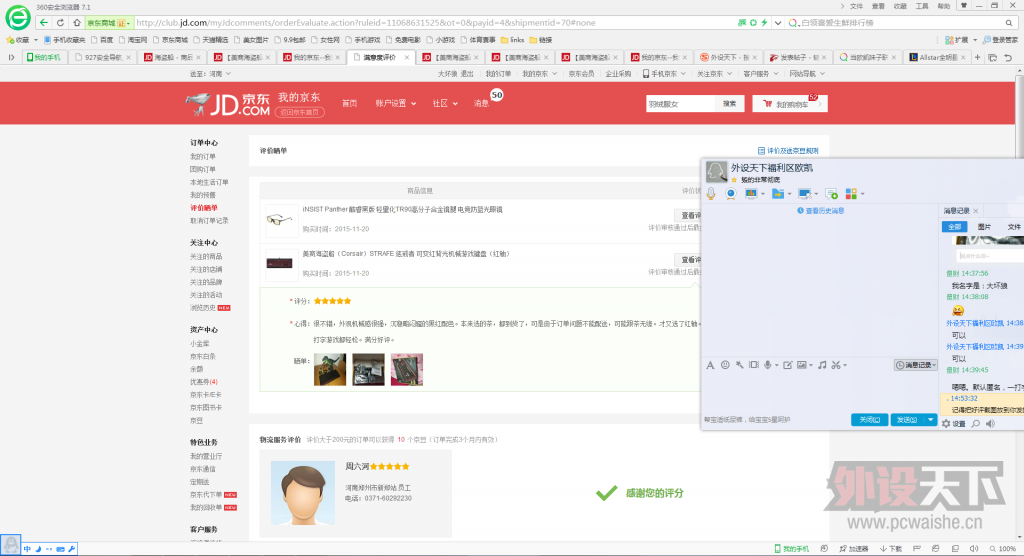Click the 搜索 button in JD header
Image resolution: width=1024 pixels, height=556 pixels.
pyautogui.click(x=729, y=103)
